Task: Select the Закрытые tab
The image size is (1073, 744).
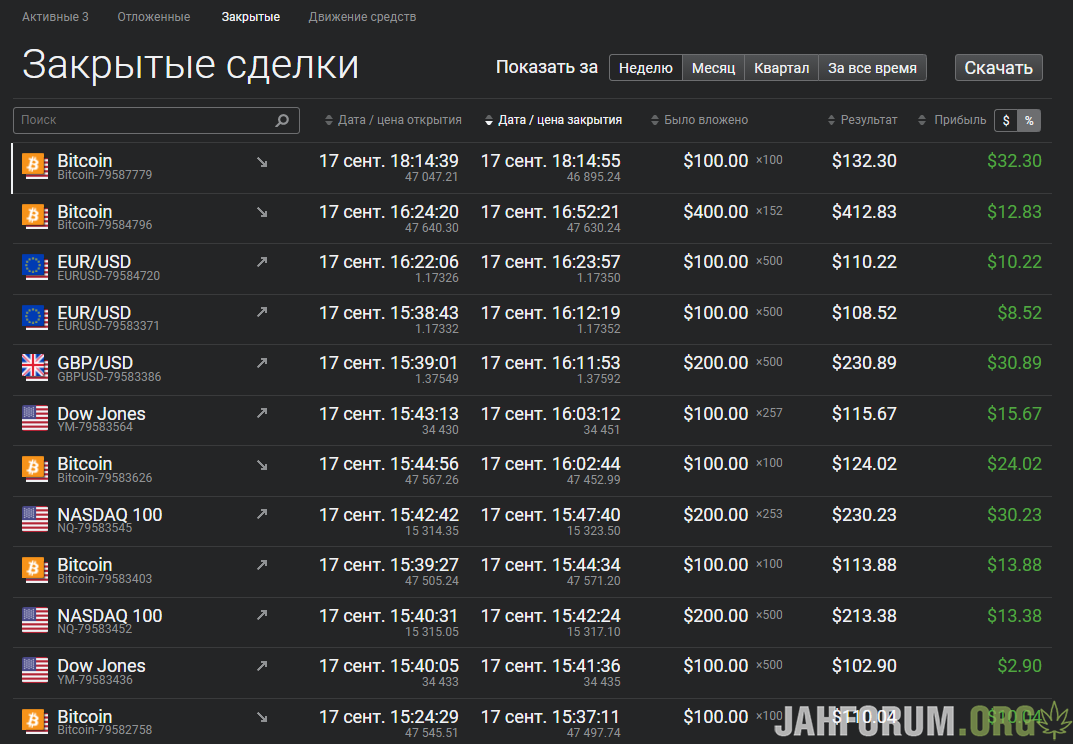Action: click(250, 16)
